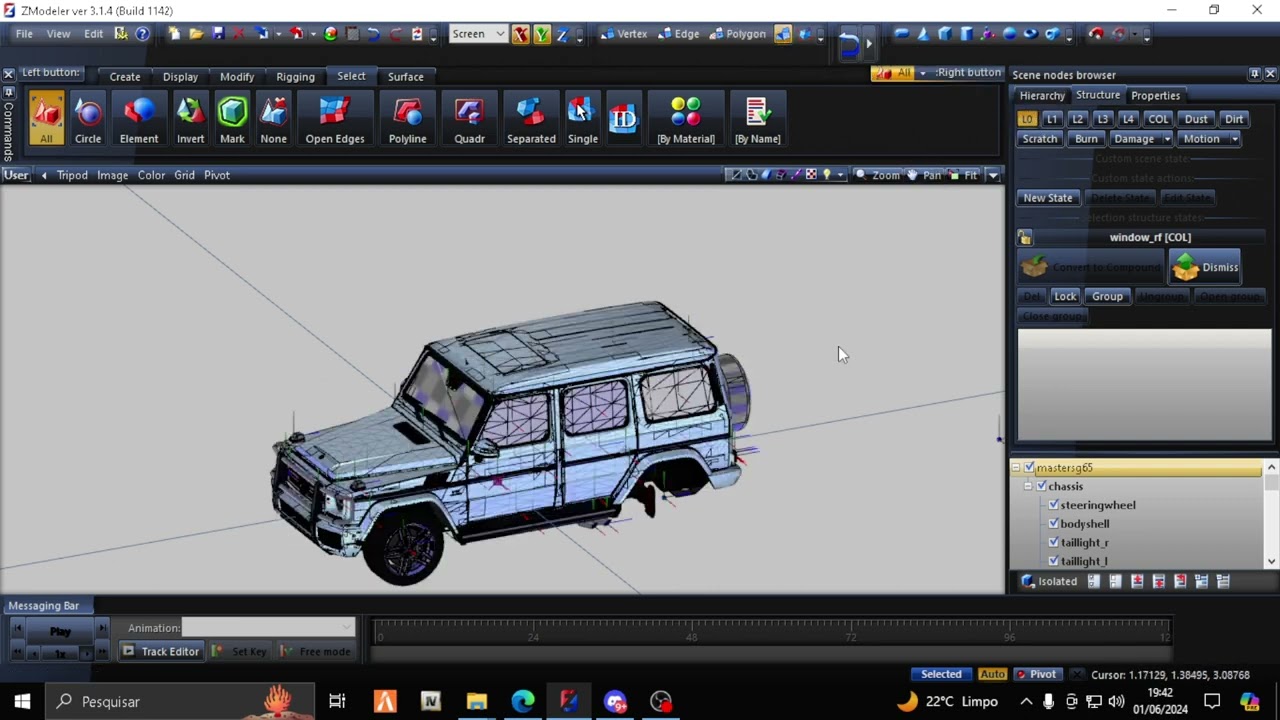The width and height of the screenshot is (1280, 720).
Task: Activate the Mark selection tool
Action: [232, 119]
